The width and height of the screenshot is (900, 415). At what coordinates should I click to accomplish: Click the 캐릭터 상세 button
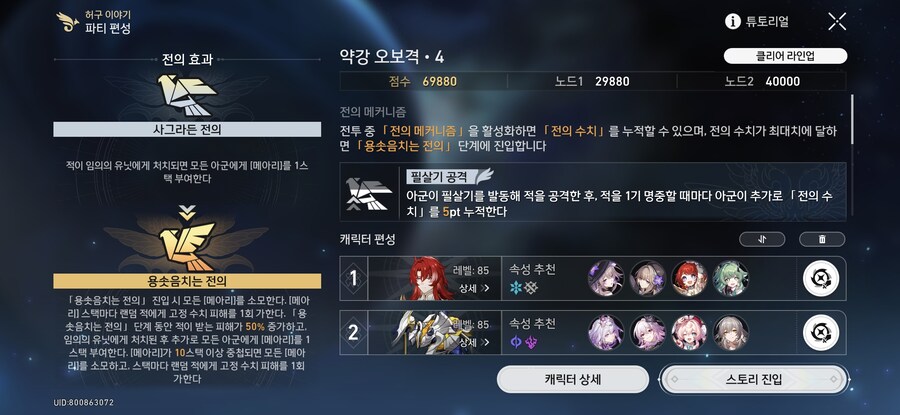point(573,379)
